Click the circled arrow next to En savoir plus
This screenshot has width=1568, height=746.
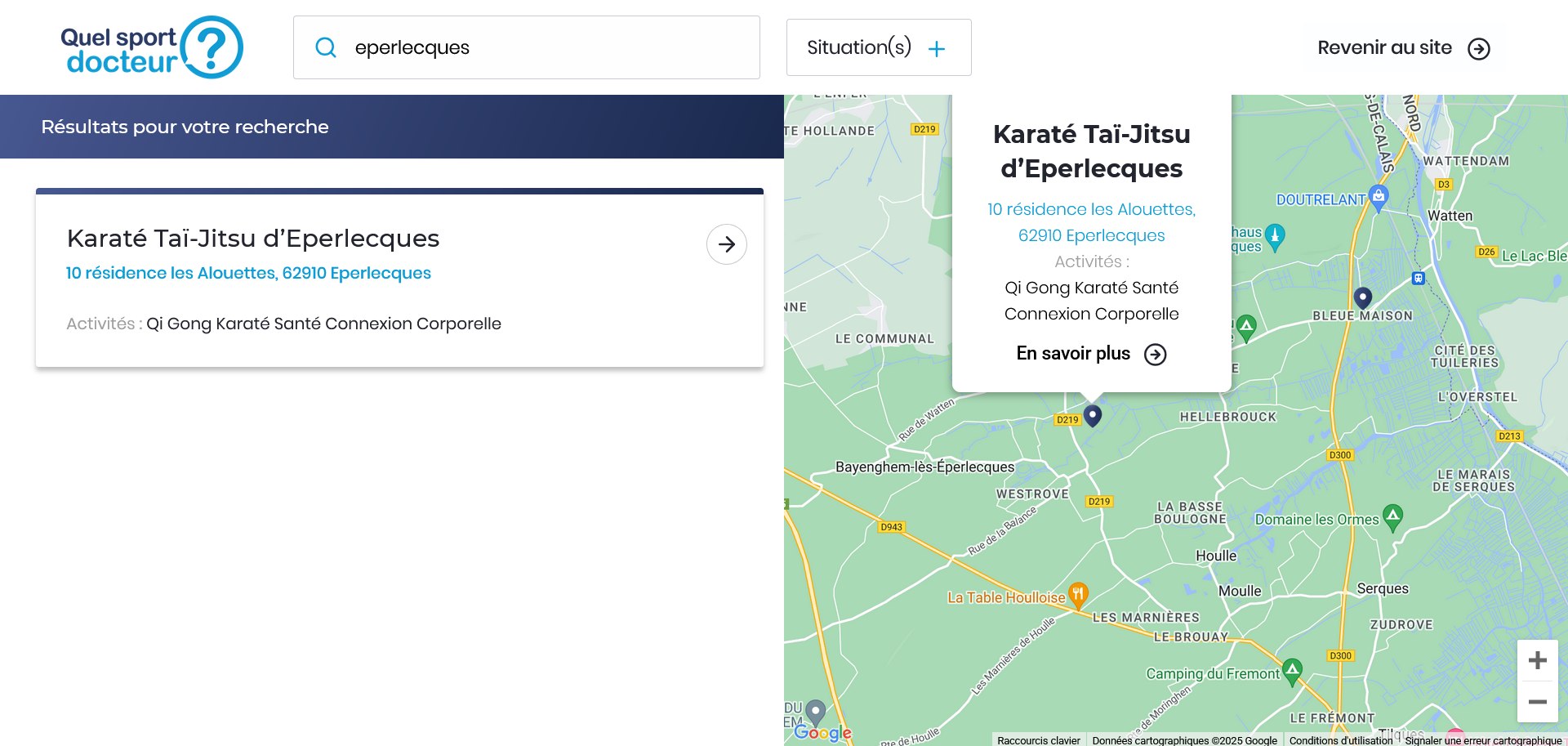point(1156,355)
